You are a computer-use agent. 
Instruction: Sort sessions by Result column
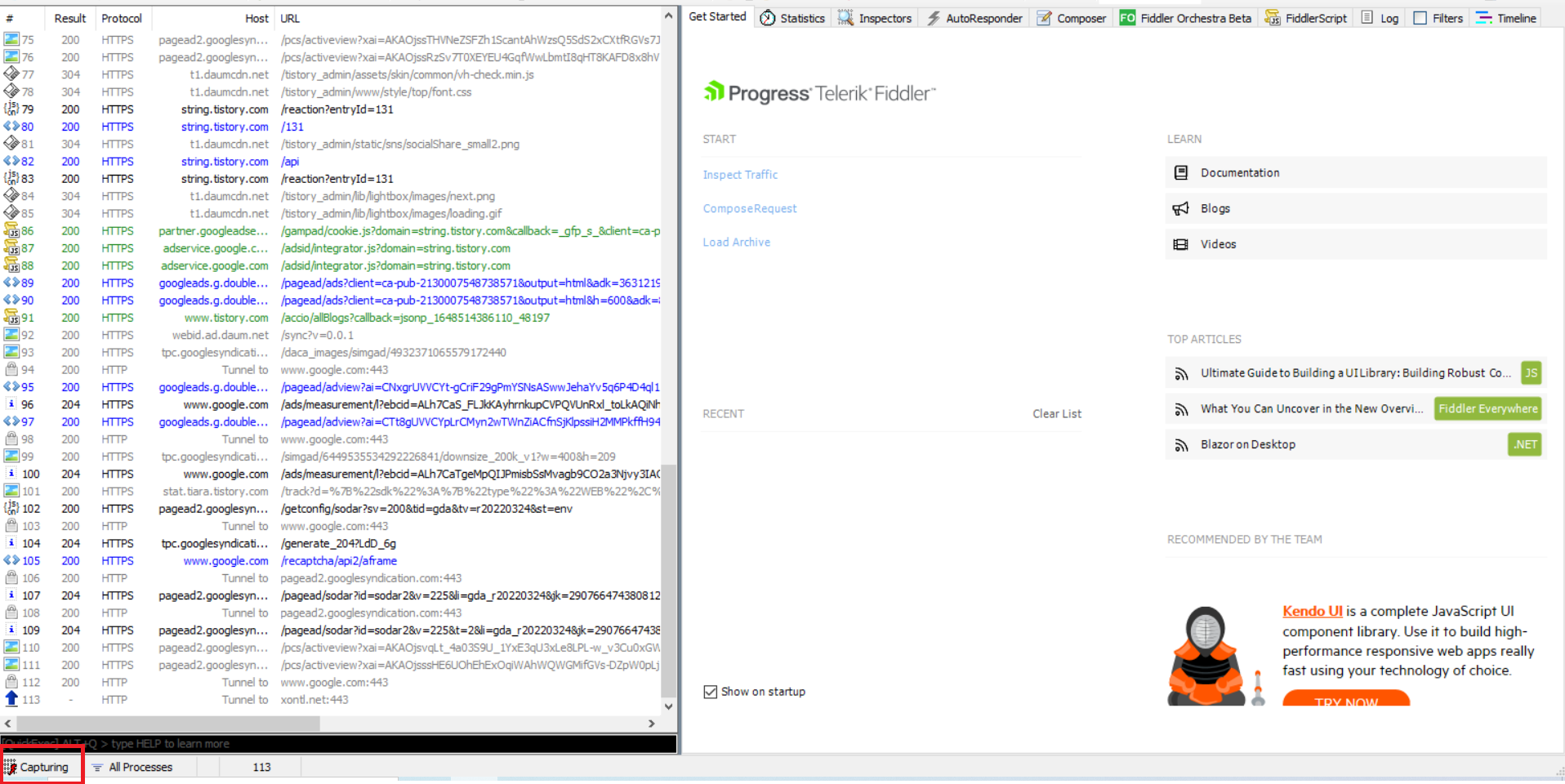pos(70,18)
